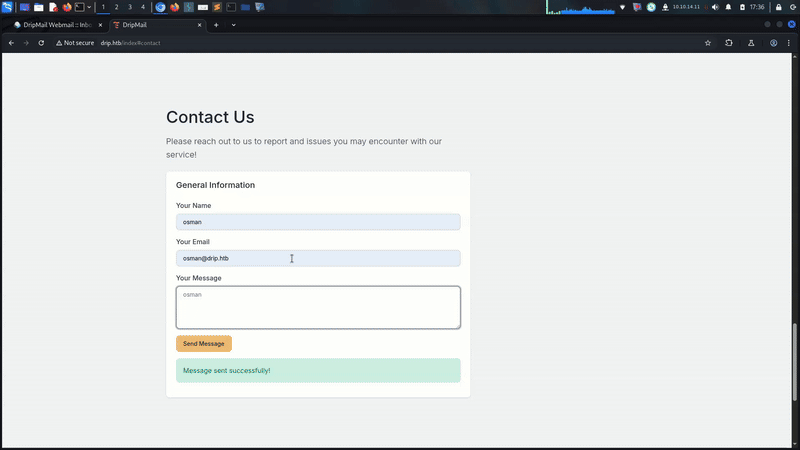Focus the Your Message text area
The height and width of the screenshot is (450, 800).
click(318, 307)
